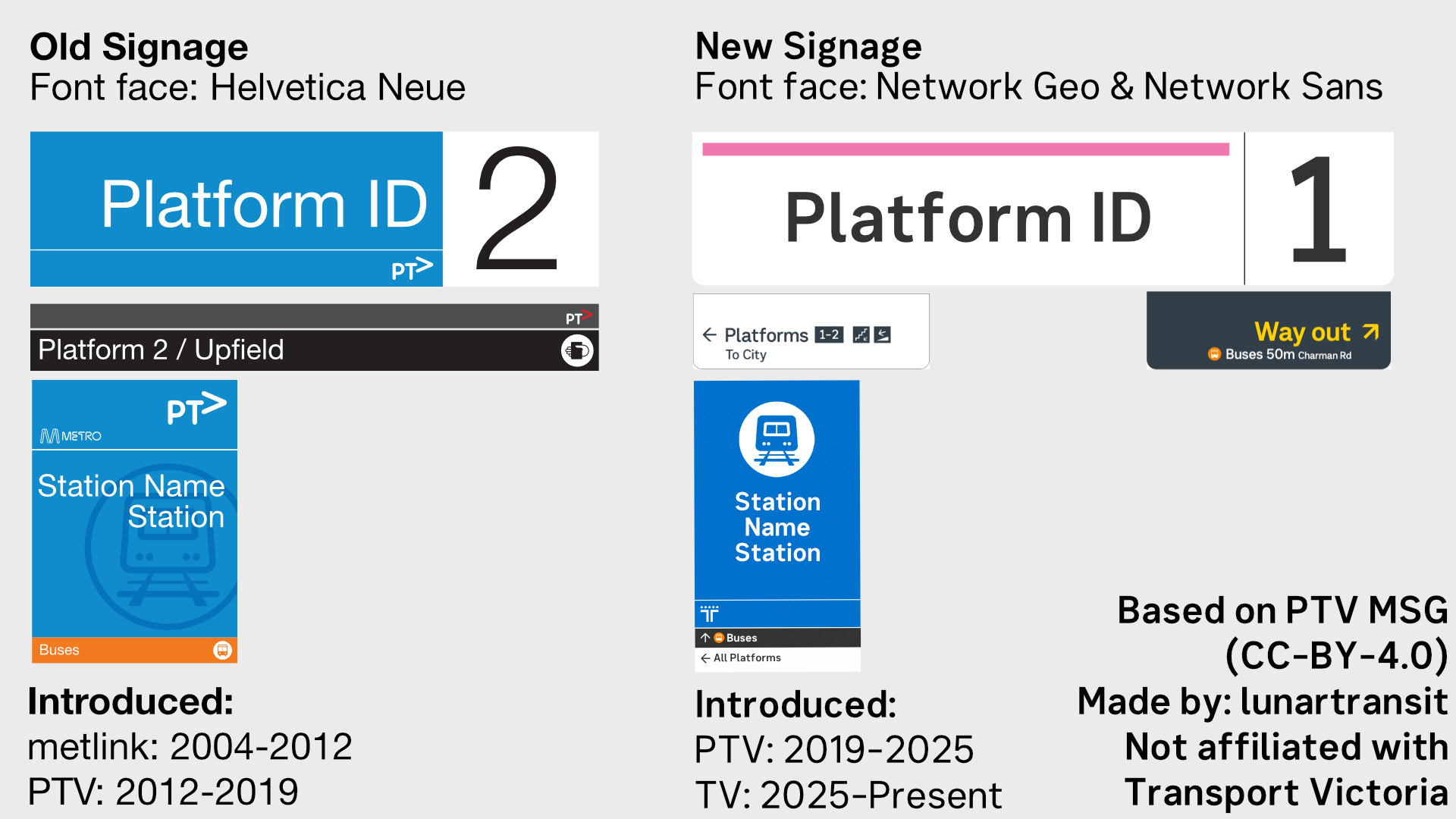Click the stairs icon next to Platforms 1-2

861,334
